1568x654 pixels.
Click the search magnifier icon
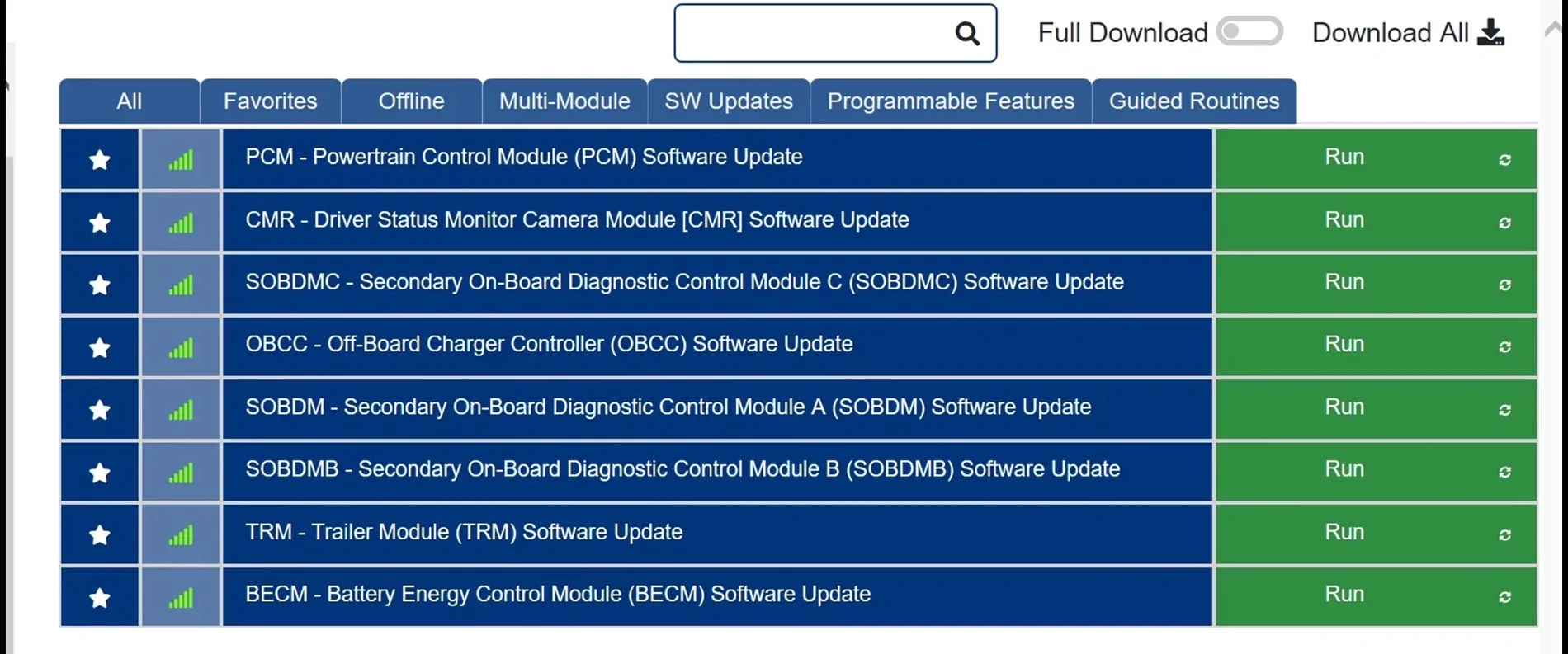pyautogui.click(x=966, y=33)
